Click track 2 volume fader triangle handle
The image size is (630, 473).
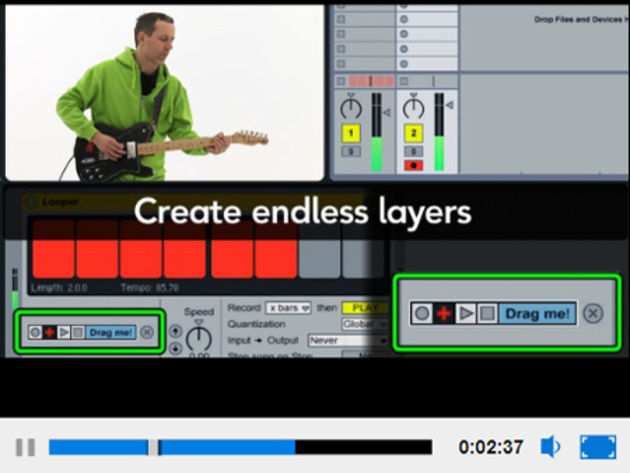tap(450, 105)
